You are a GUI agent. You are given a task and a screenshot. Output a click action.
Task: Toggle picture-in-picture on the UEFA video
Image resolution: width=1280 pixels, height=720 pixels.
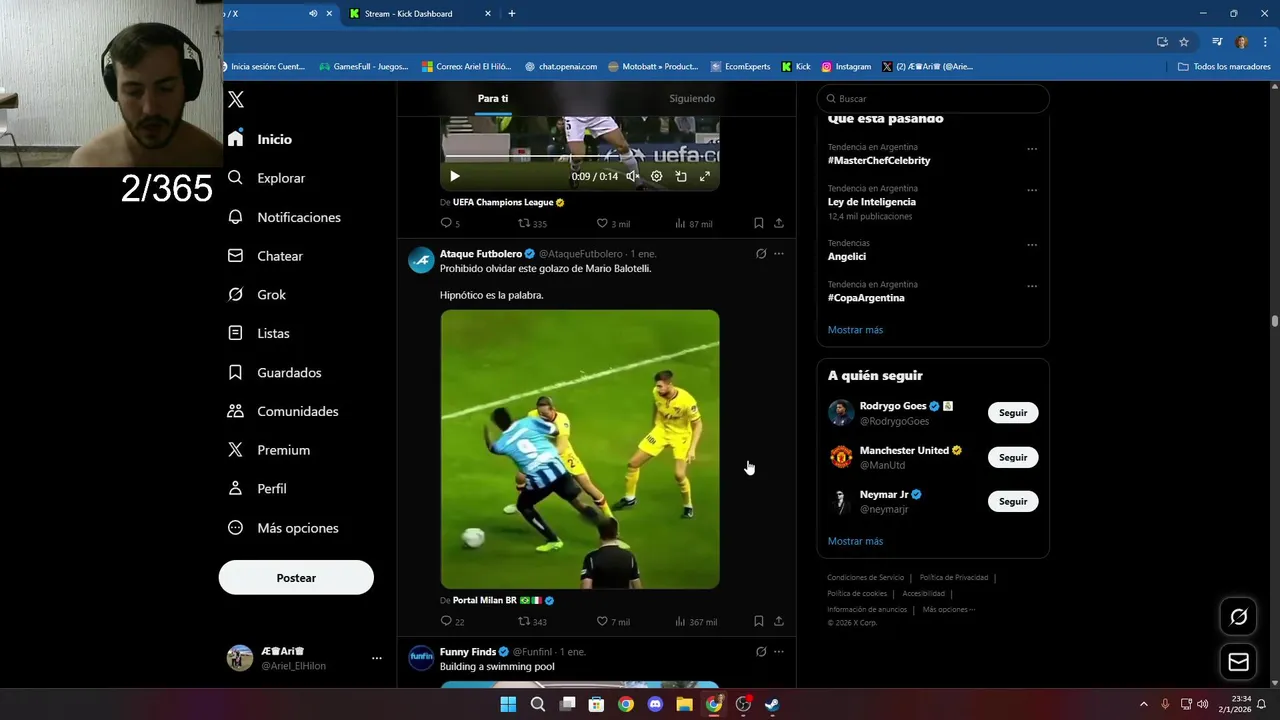[x=681, y=176]
